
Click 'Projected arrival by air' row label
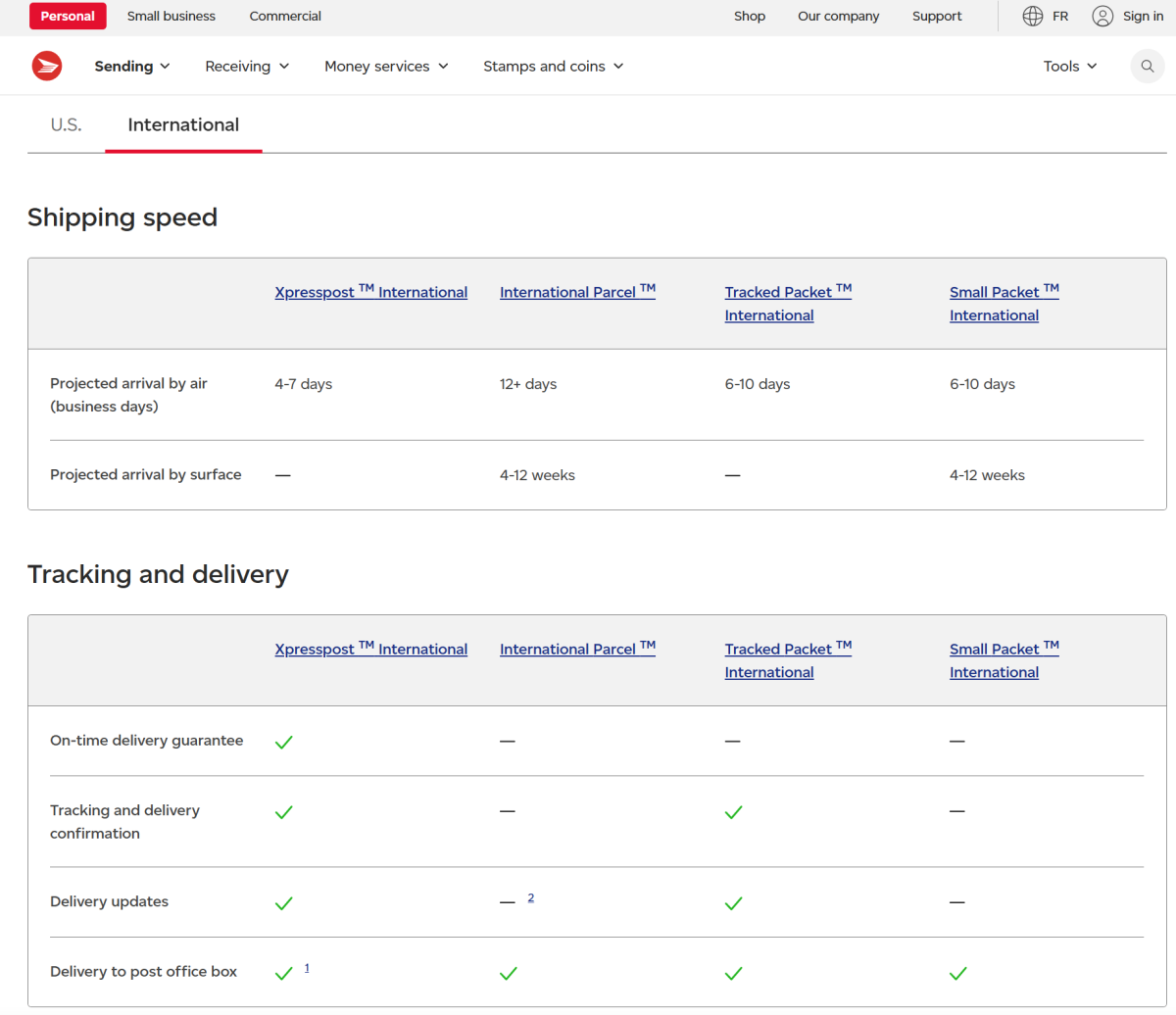point(128,395)
